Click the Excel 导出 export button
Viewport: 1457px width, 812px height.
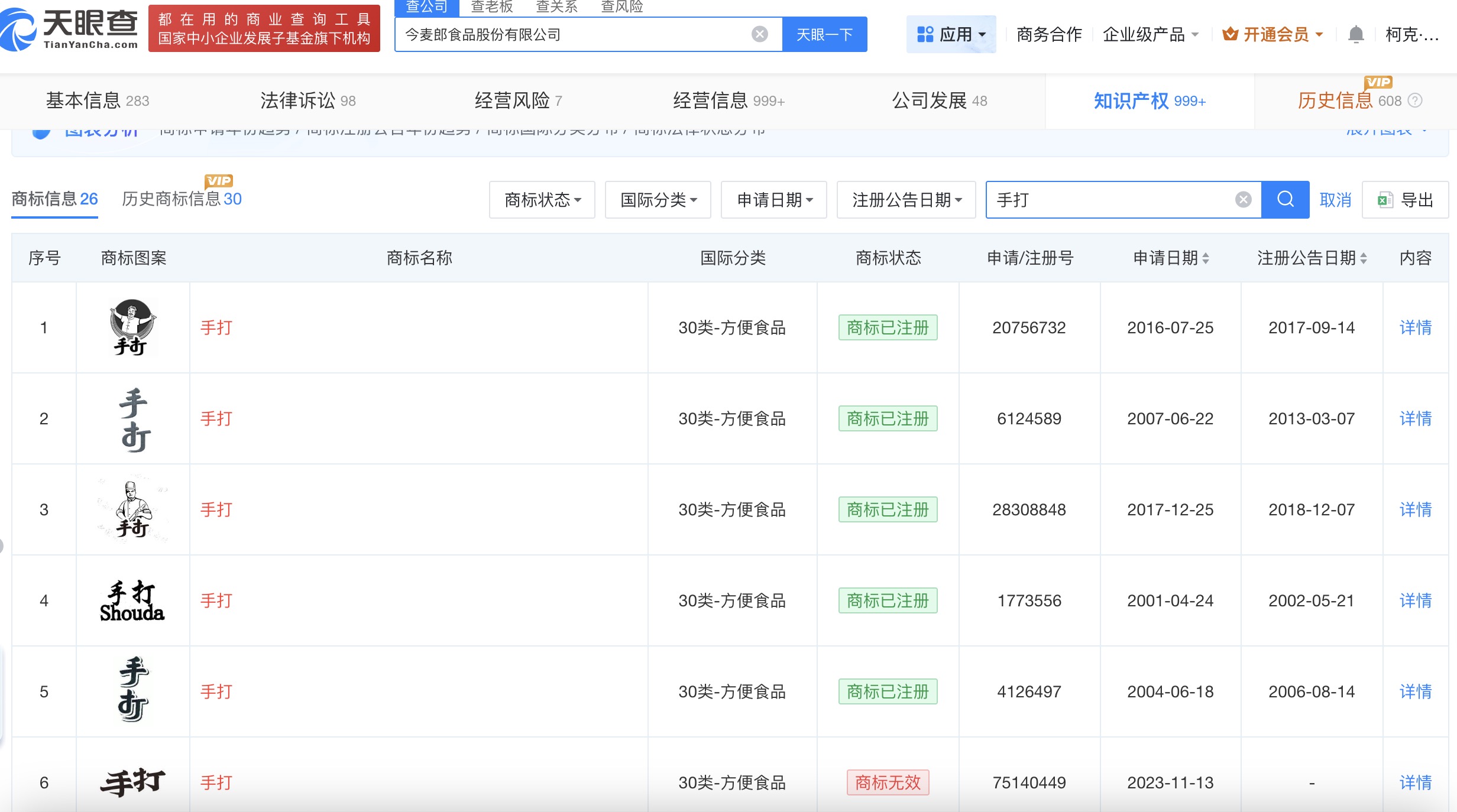coord(1405,200)
